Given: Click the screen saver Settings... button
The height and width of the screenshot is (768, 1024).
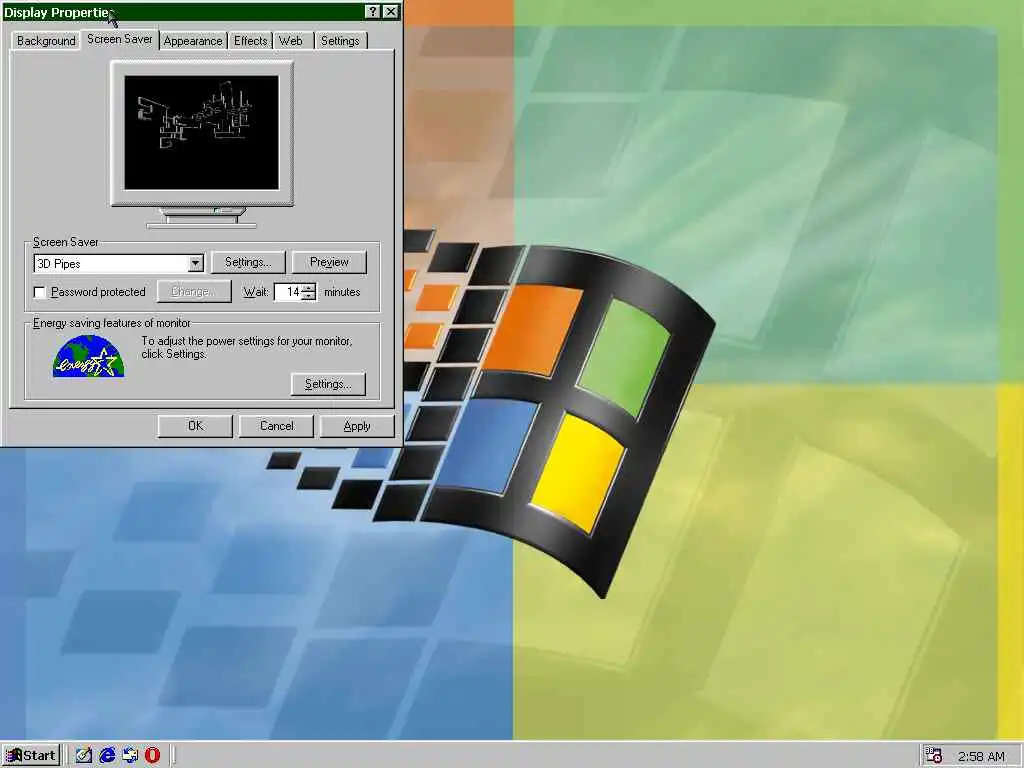Looking at the screenshot, I should click(248, 262).
